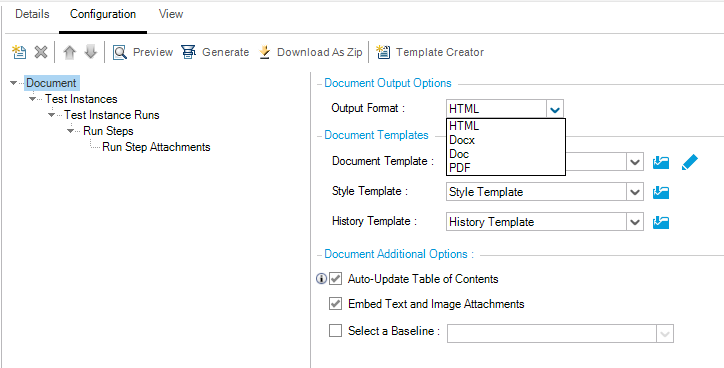Choose HTML from the format list
The image size is (724, 368).
pyautogui.click(x=506, y=126)
